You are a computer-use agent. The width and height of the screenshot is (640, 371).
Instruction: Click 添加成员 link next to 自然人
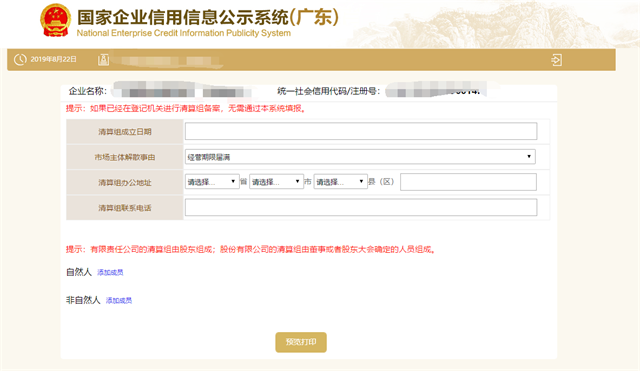(110, 272)
